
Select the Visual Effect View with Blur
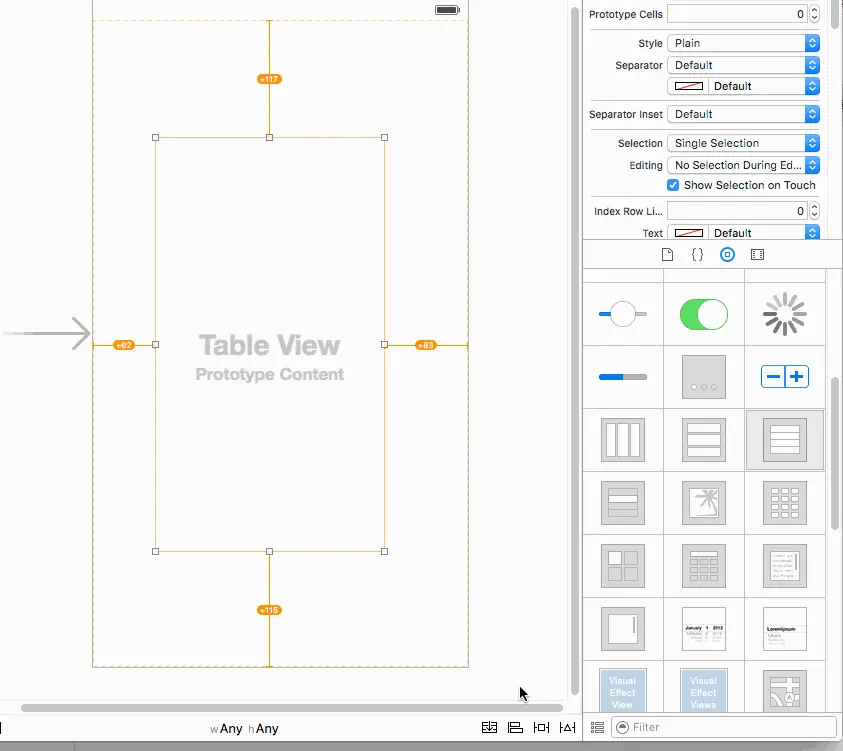click(623, 691)
